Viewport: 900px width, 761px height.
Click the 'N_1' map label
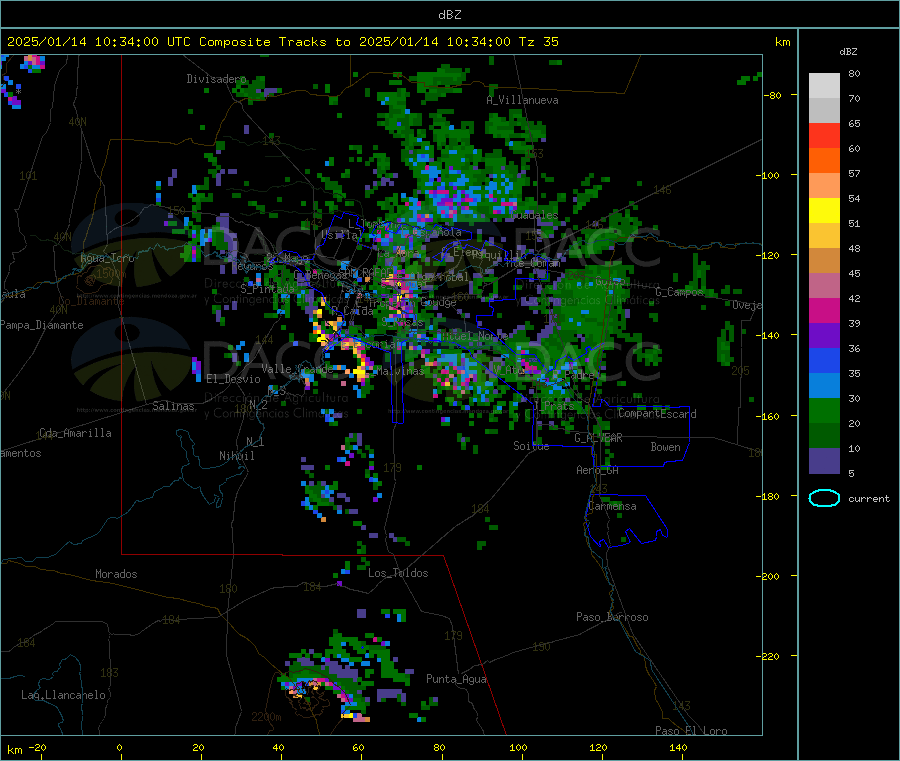(255, 442)
